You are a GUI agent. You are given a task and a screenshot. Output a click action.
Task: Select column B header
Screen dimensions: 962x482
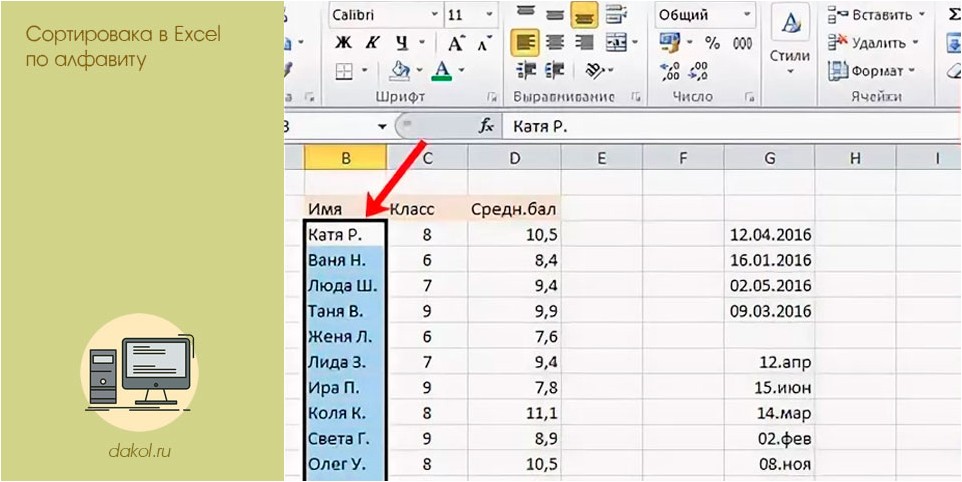[345, 158]
